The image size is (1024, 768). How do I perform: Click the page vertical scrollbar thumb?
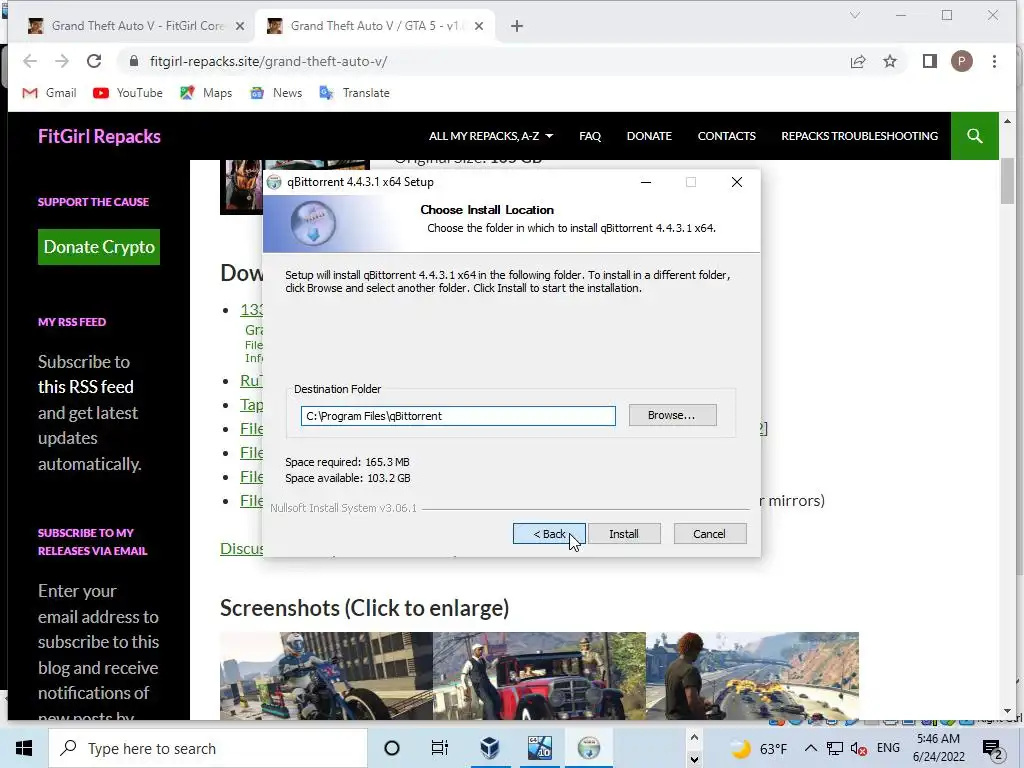click(1007, 181)
